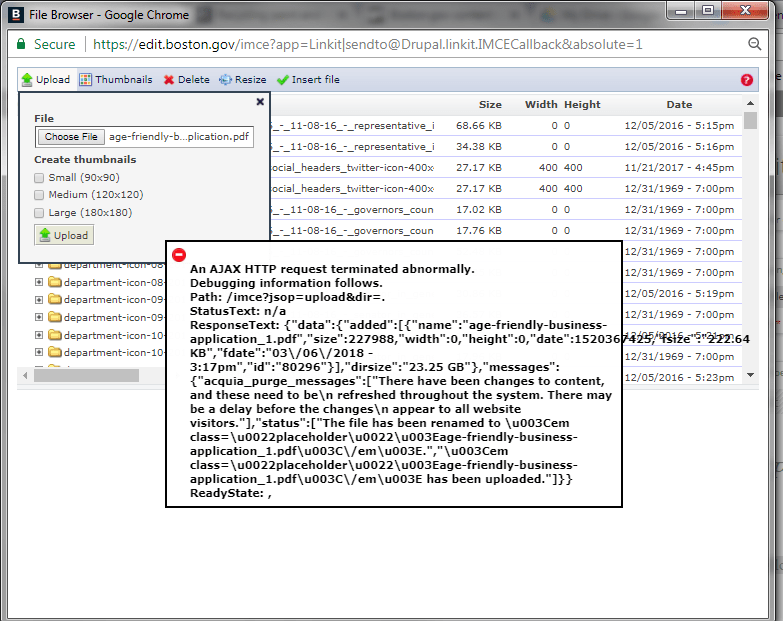Click the scrollbar down arrow of the file list
The image size is (783, 621).
coord(750,375)
